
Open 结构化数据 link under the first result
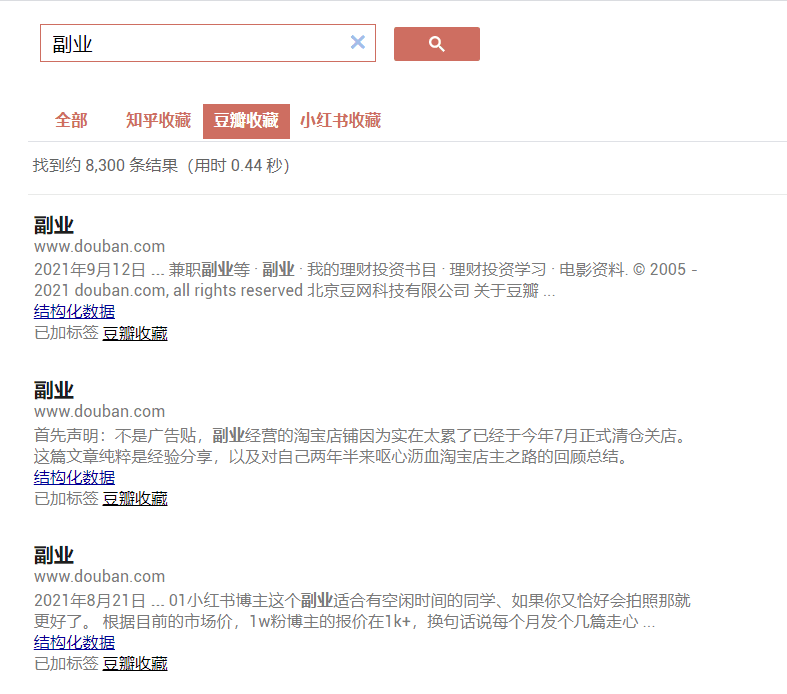pos(74,311)
